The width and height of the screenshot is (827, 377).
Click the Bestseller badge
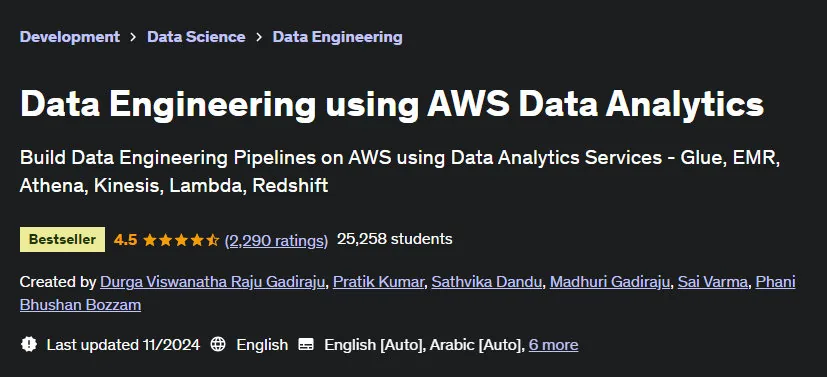click(62, 239)
